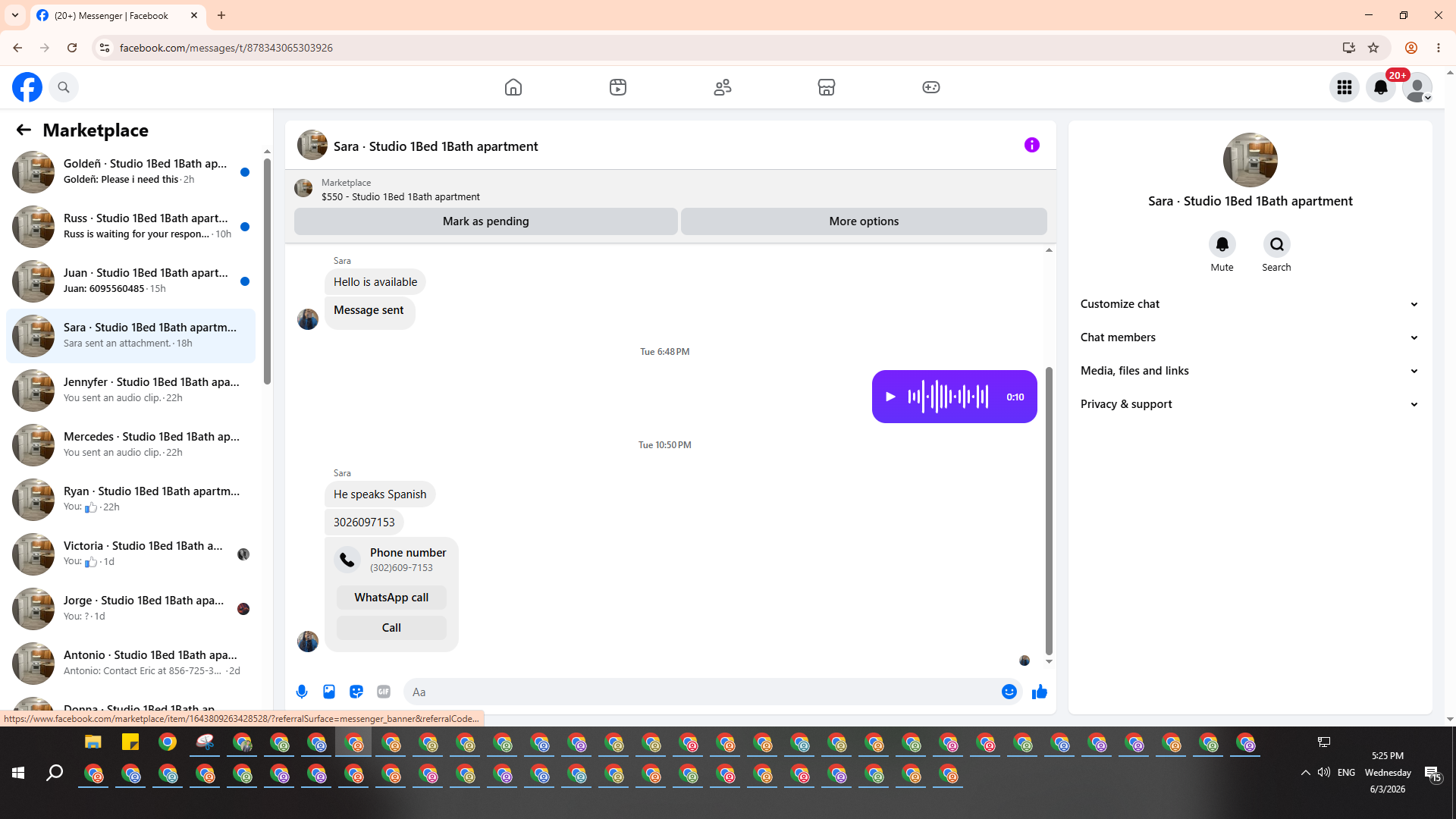Open the $550 Studio apartment listing link
The height and width of the screenshot is (819, 1456).
point(400,196)
